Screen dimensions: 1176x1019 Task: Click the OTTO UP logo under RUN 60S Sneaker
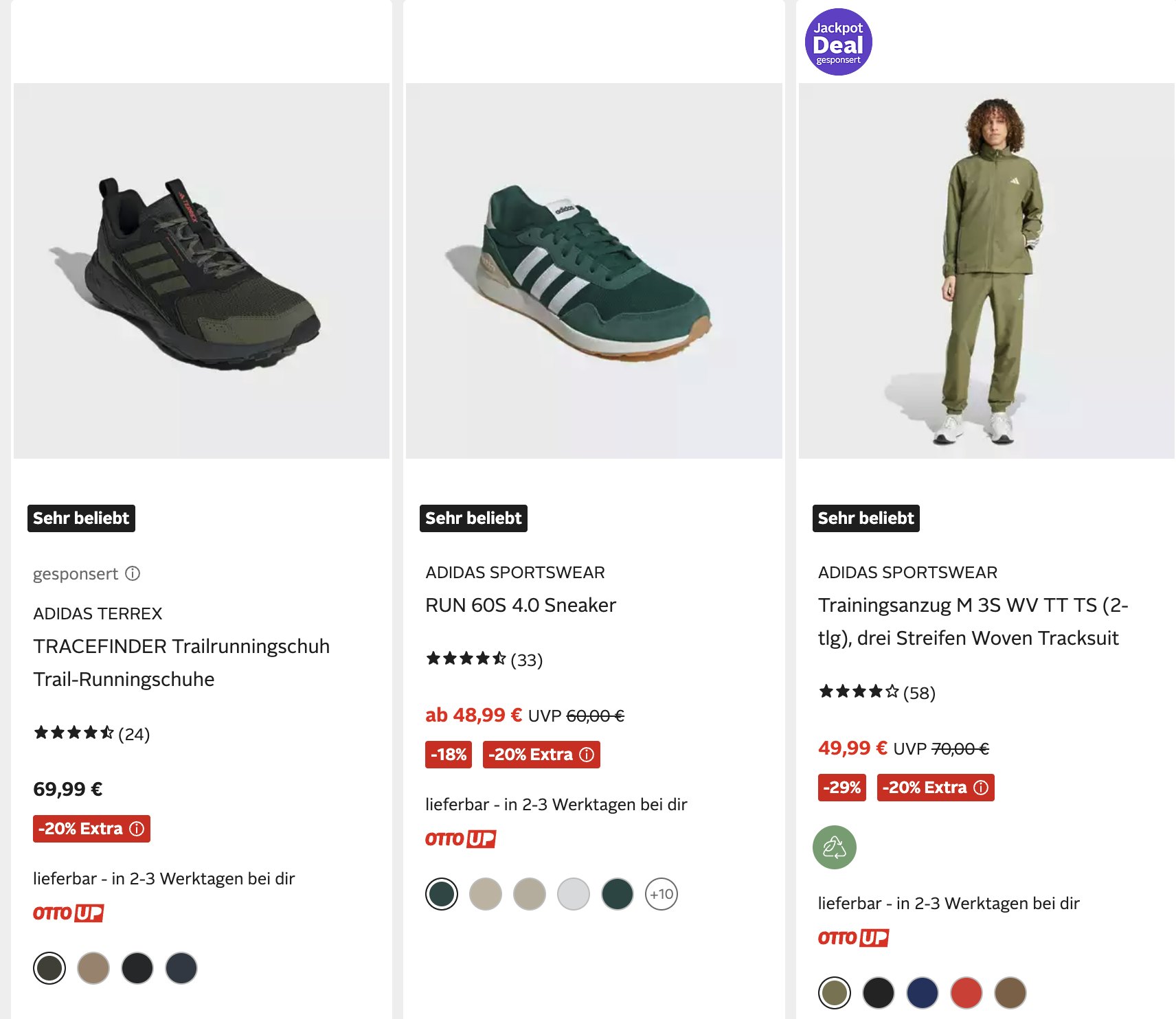click(x=460, y=839)
